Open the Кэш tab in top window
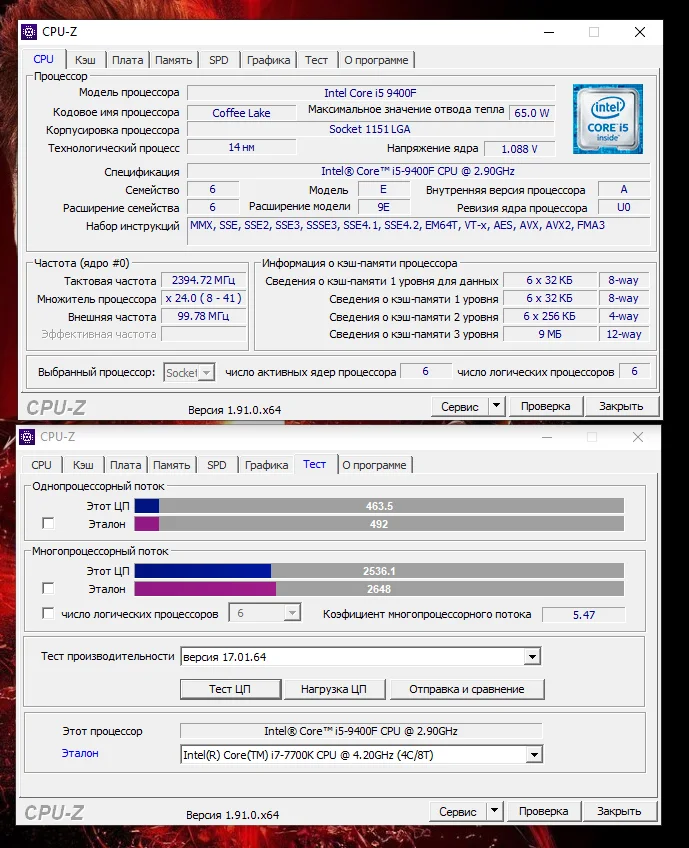This screenshot has width=689, height=848. pyautogui.click(x=85, y=60)
